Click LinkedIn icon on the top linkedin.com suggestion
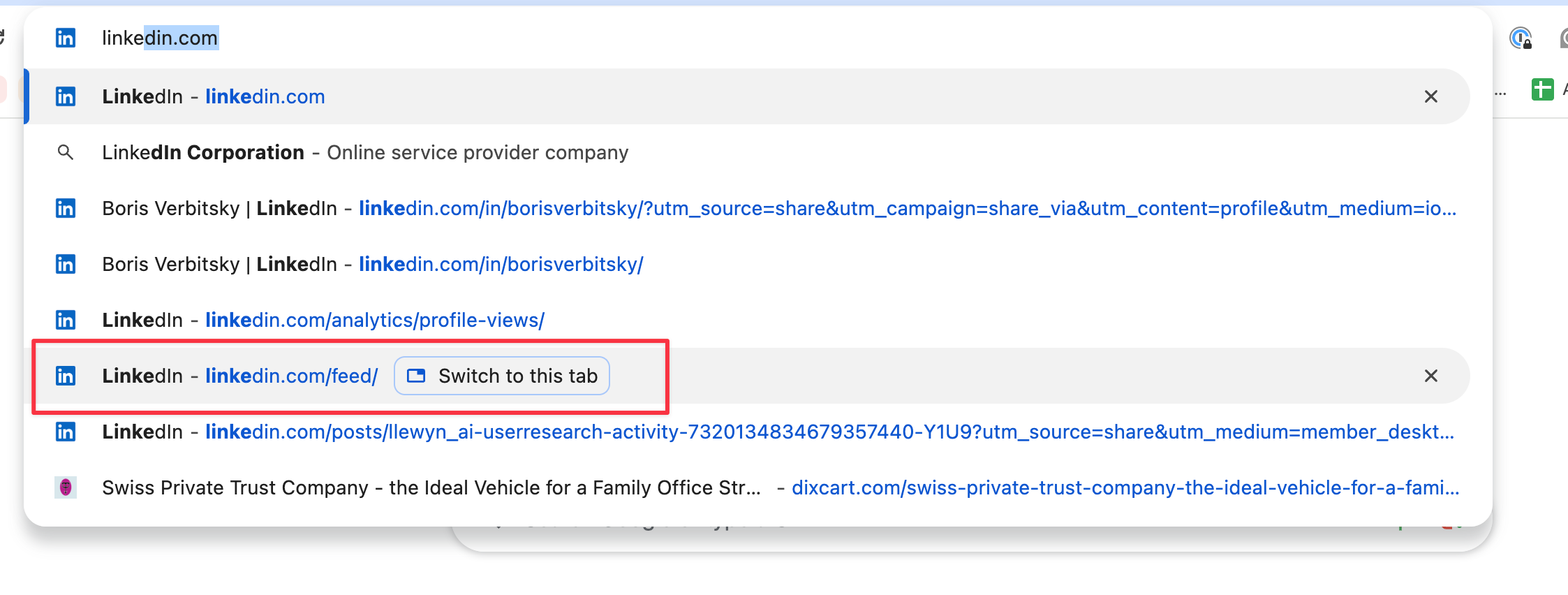The width and height of the screenshot is (1568, 595). point(66,96)
